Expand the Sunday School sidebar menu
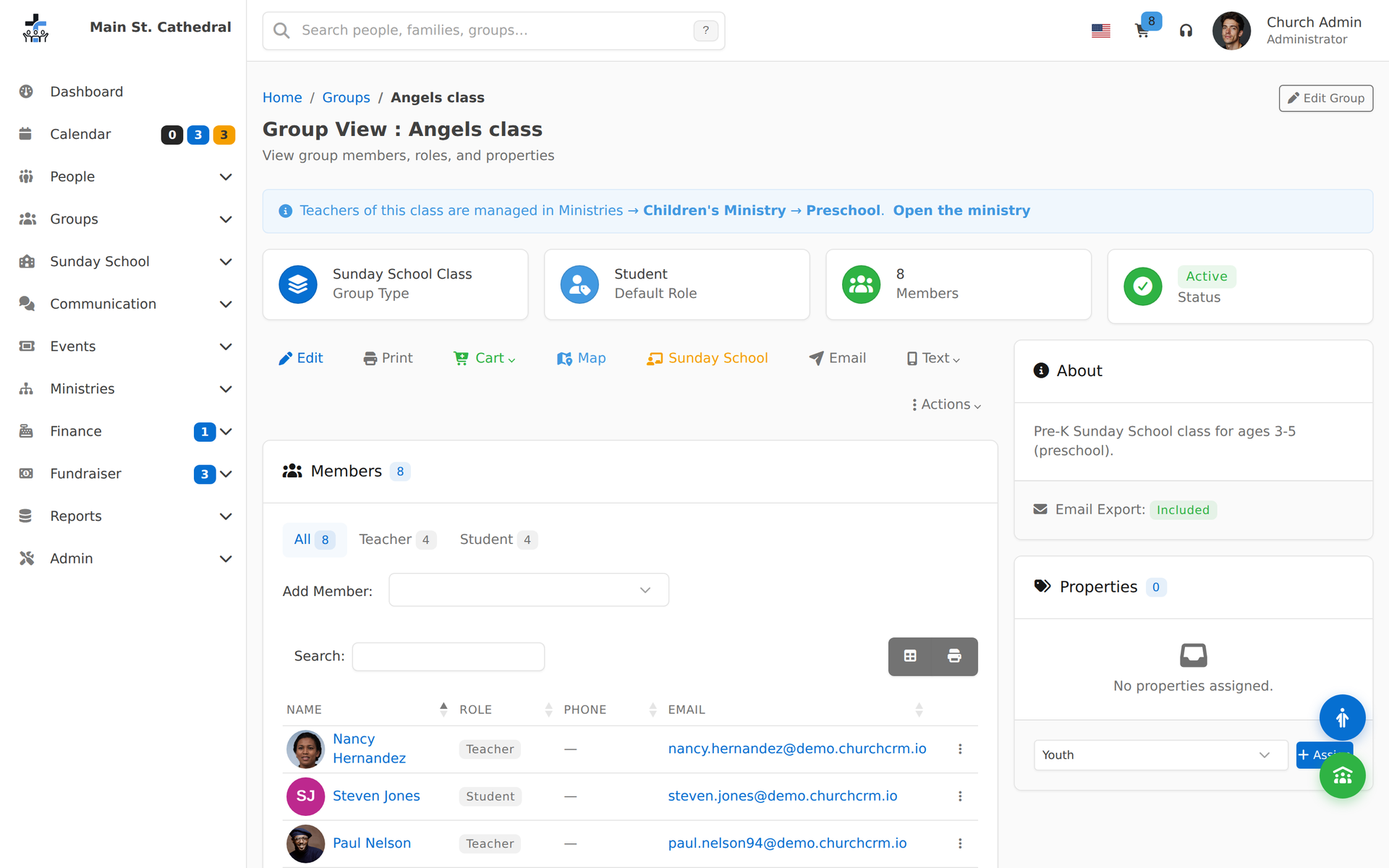The image size is (1389, 868). coord(123,262)
